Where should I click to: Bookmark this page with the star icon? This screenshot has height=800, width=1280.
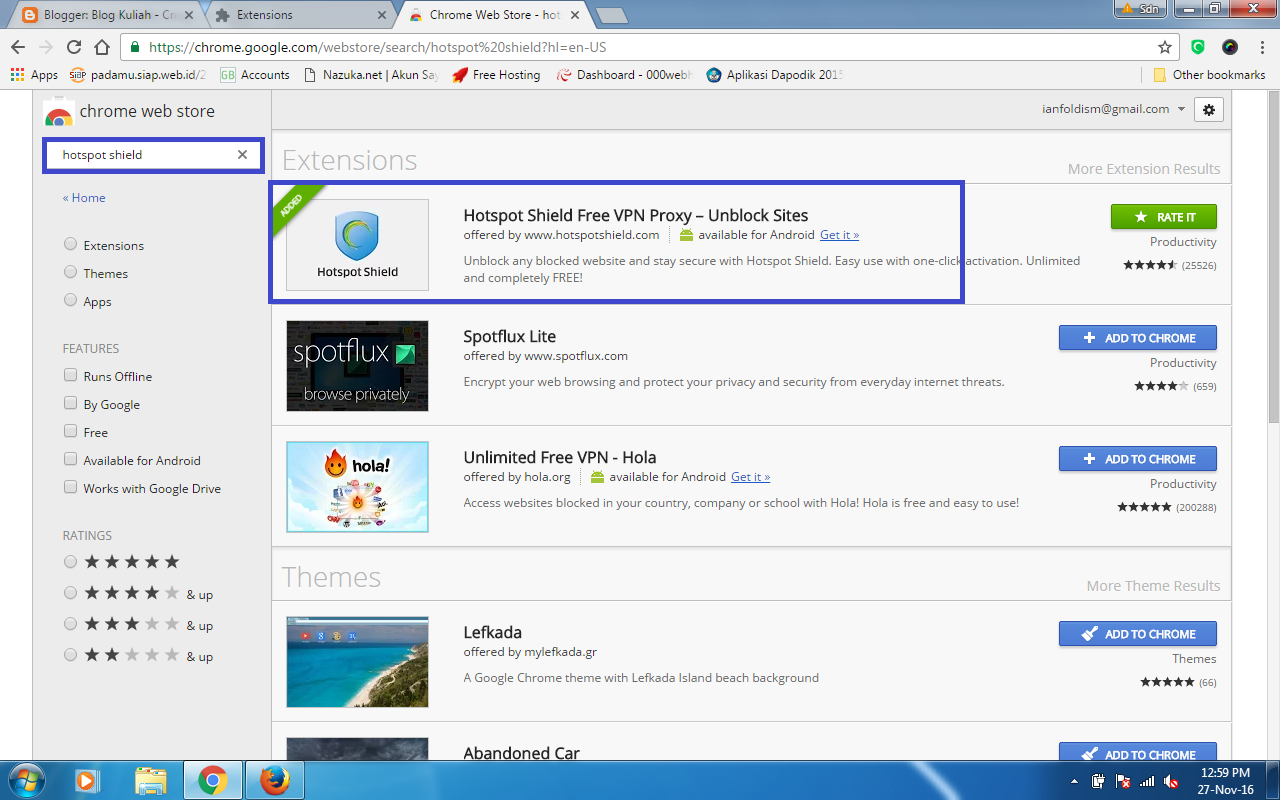1165,47
